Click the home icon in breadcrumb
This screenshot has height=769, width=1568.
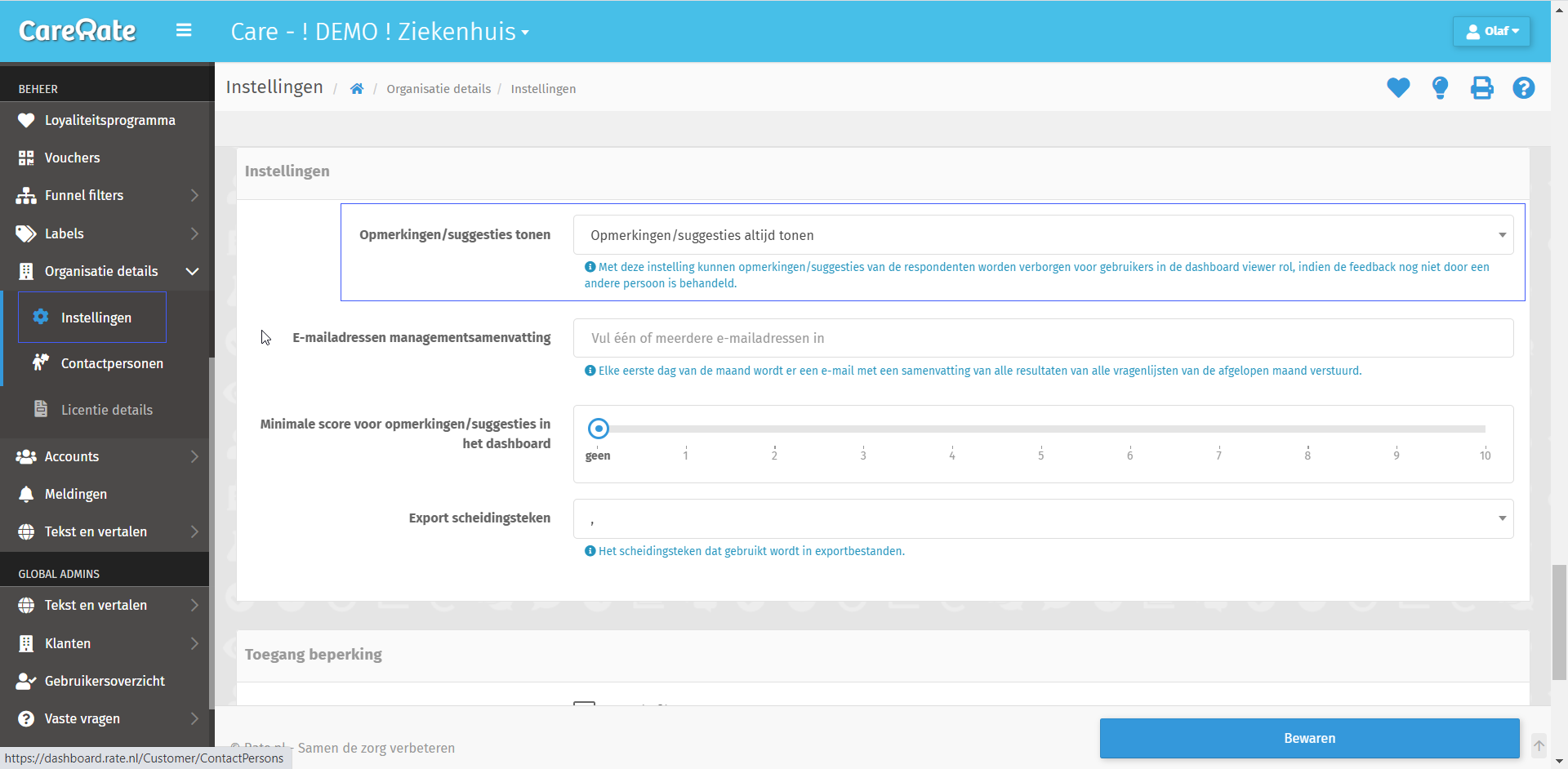357,89
